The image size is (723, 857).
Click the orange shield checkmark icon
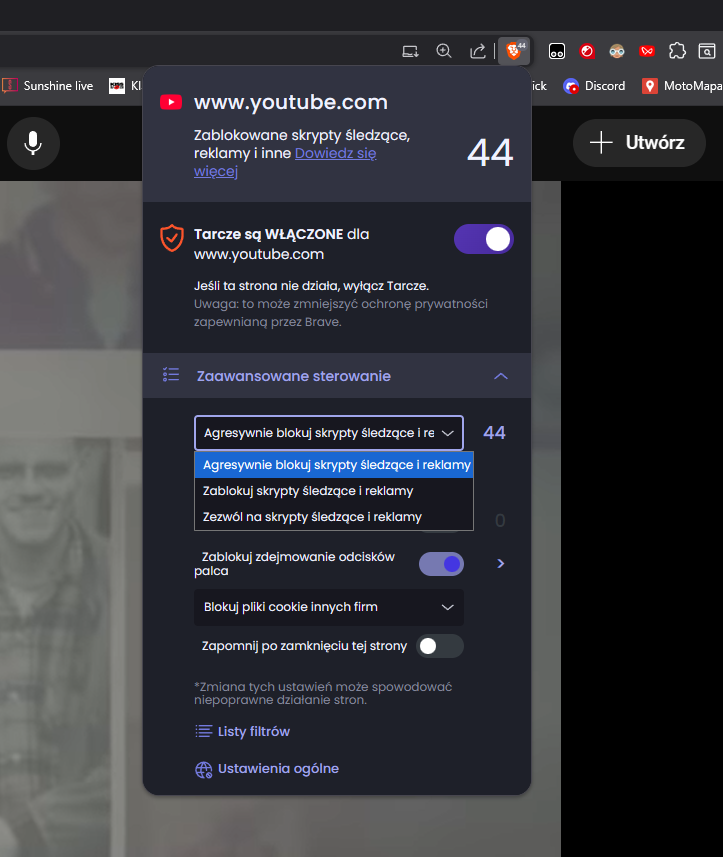click(172, 238)
